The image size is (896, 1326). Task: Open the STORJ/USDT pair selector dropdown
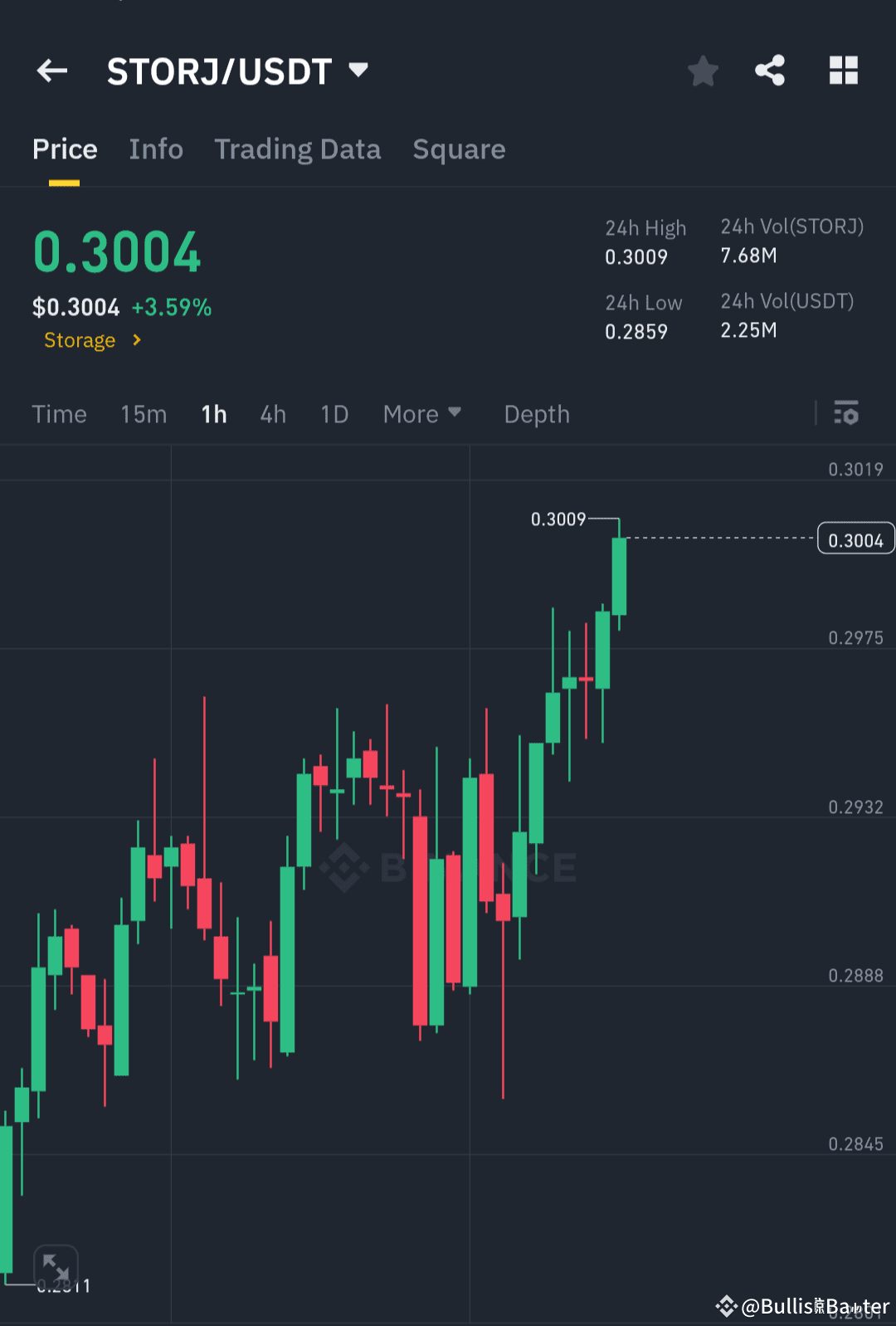pos(358,71)
